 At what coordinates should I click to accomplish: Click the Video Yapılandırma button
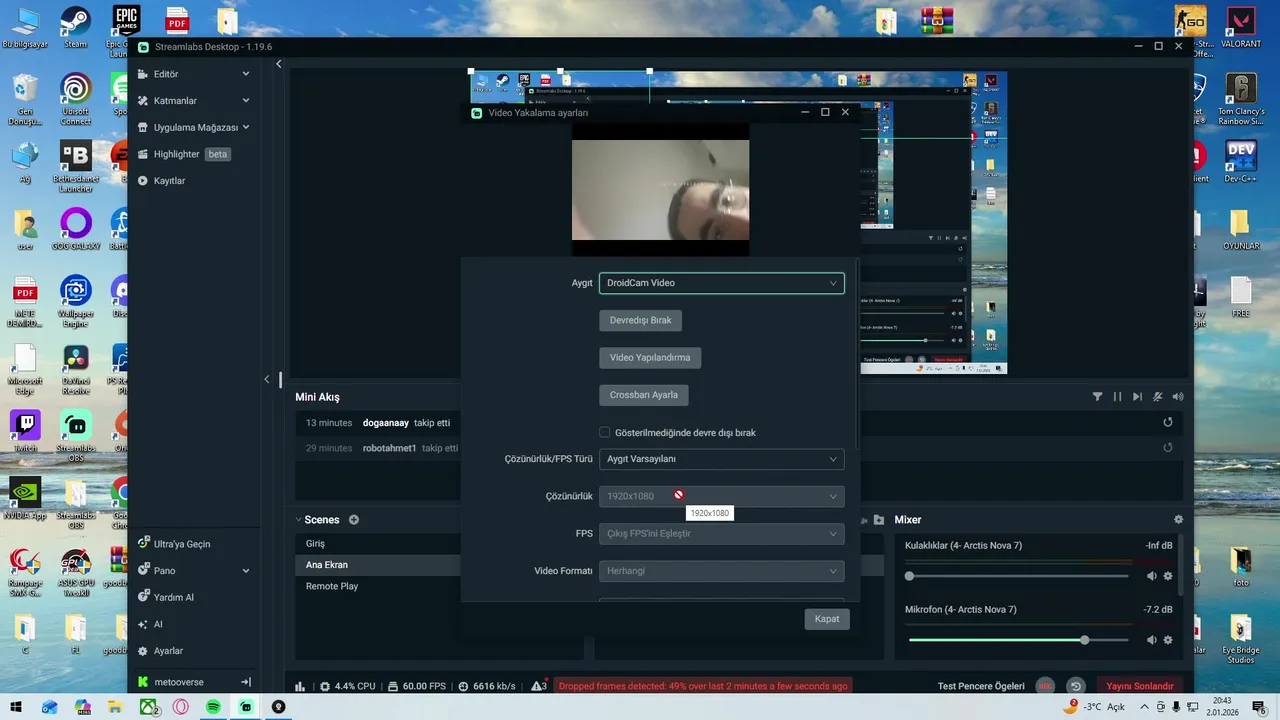point(650,357)
